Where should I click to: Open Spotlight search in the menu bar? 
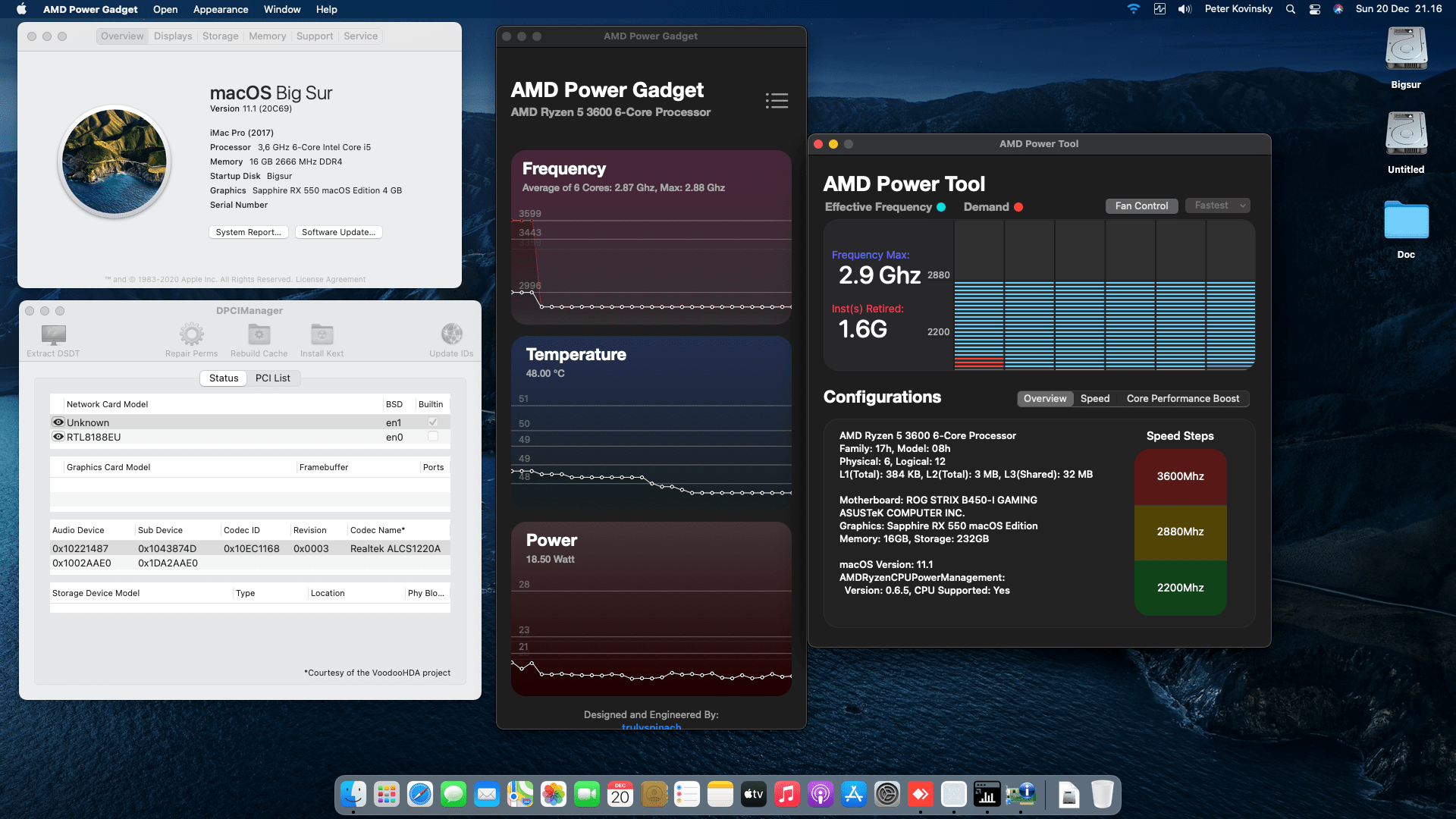pyautogui.click(x=1291, y=9)
